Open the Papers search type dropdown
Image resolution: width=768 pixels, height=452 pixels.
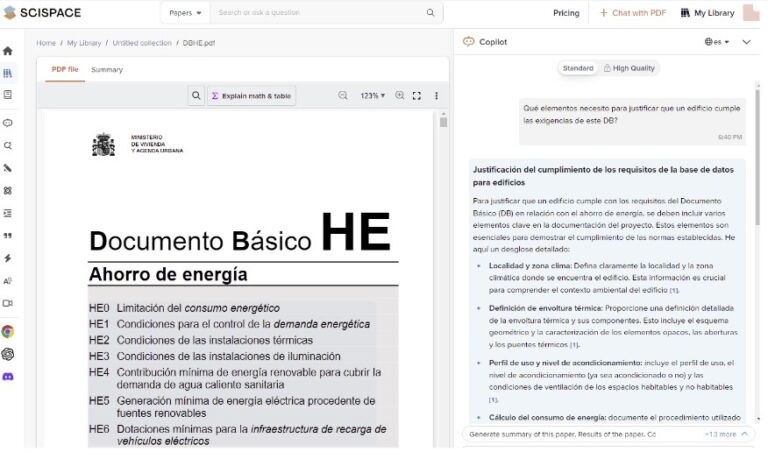coord(185,13)
